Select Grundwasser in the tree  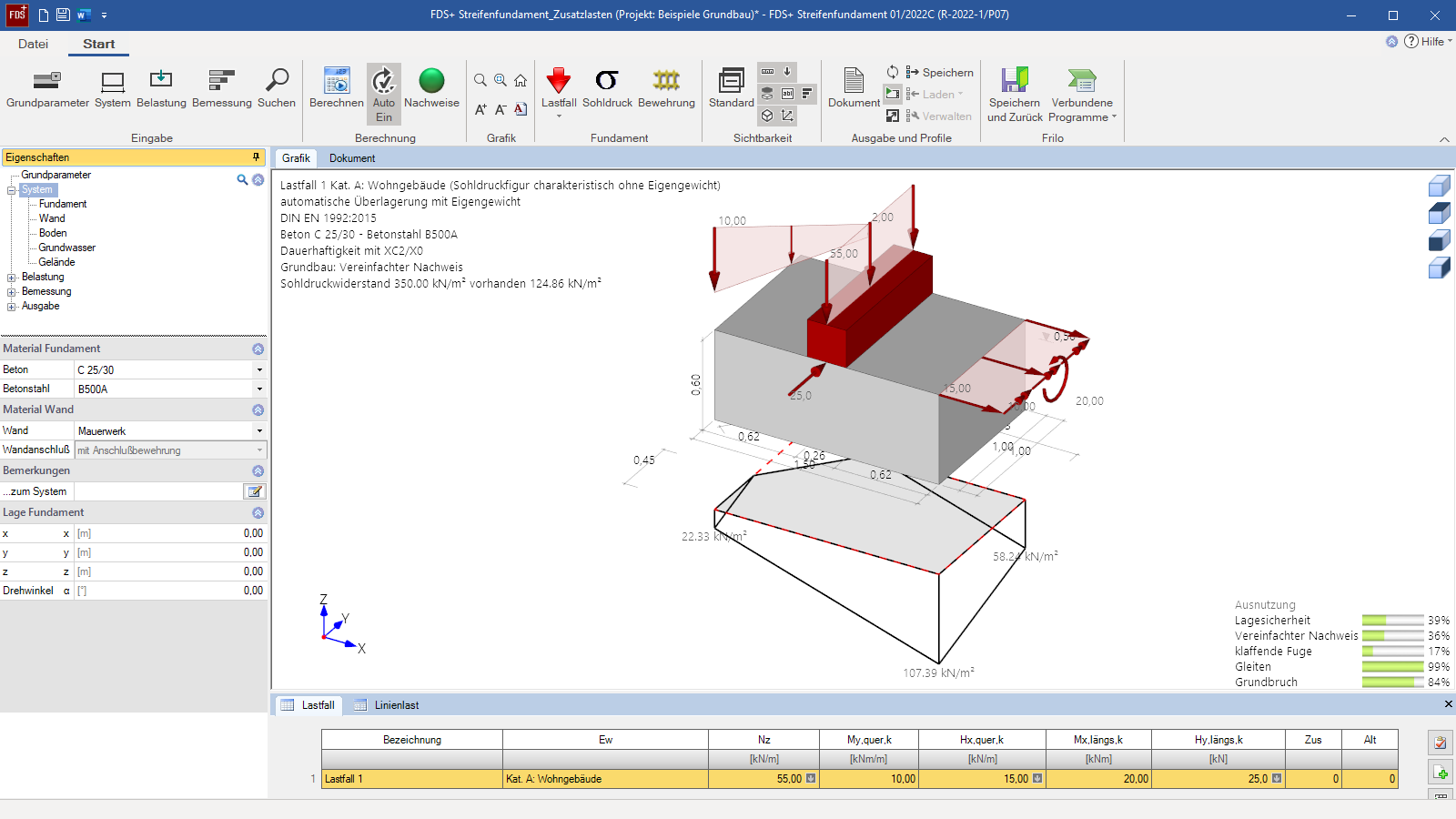pos(67,248)
